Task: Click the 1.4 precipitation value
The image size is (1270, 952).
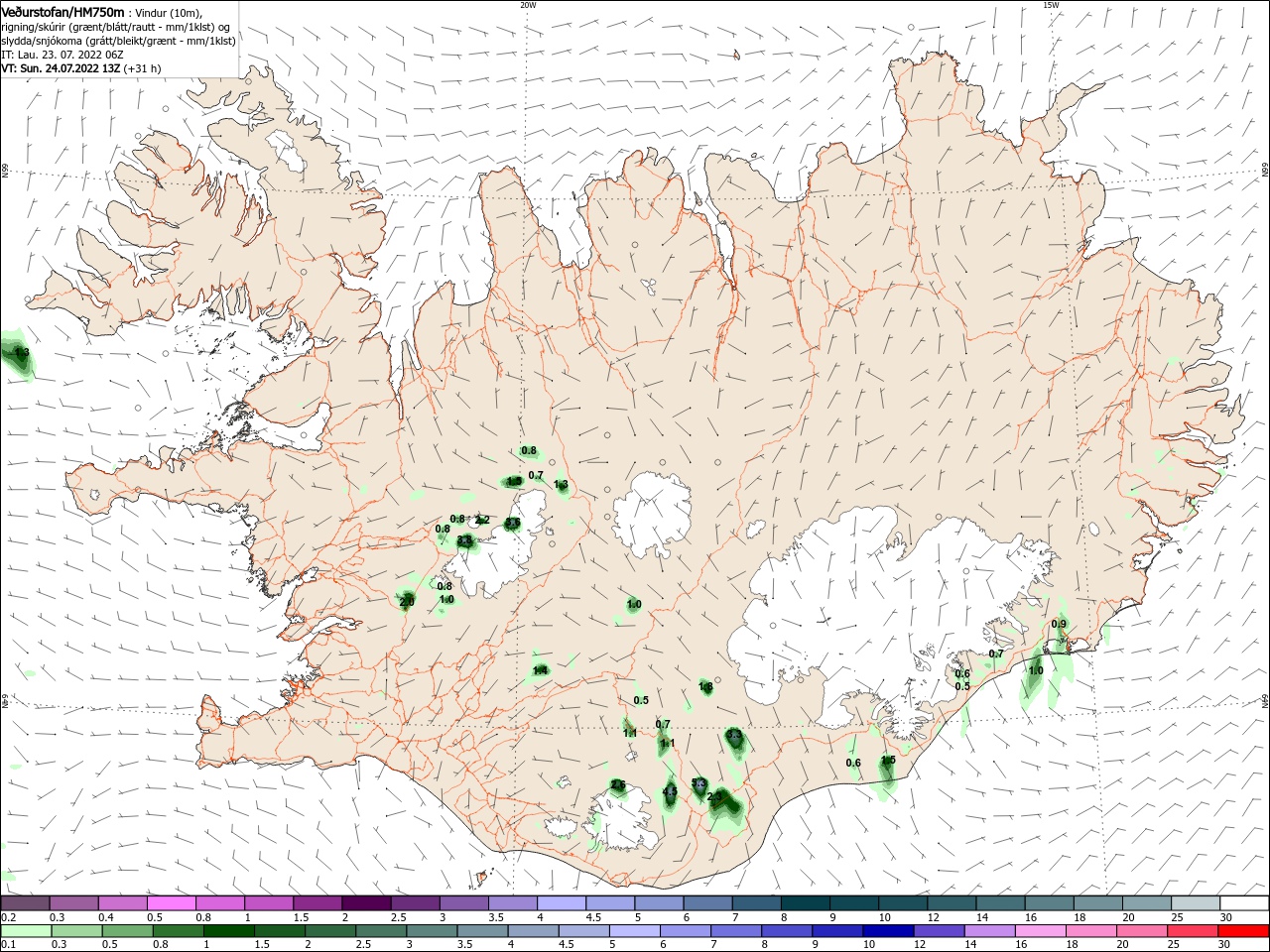Action: [x=540, y=671]
